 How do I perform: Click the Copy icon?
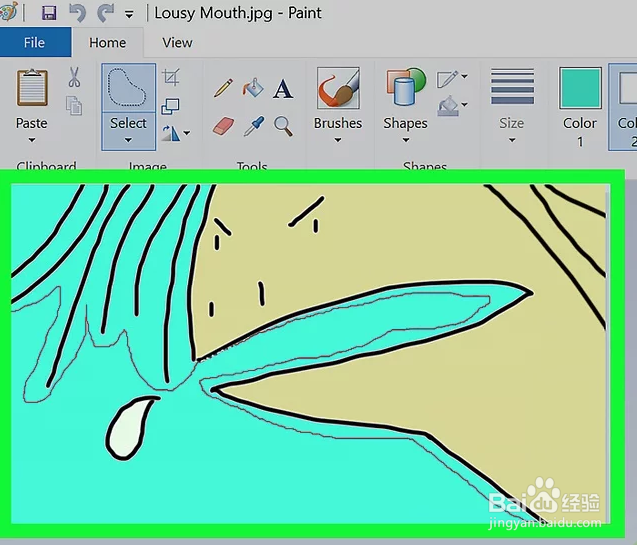[x=74, y=106]
